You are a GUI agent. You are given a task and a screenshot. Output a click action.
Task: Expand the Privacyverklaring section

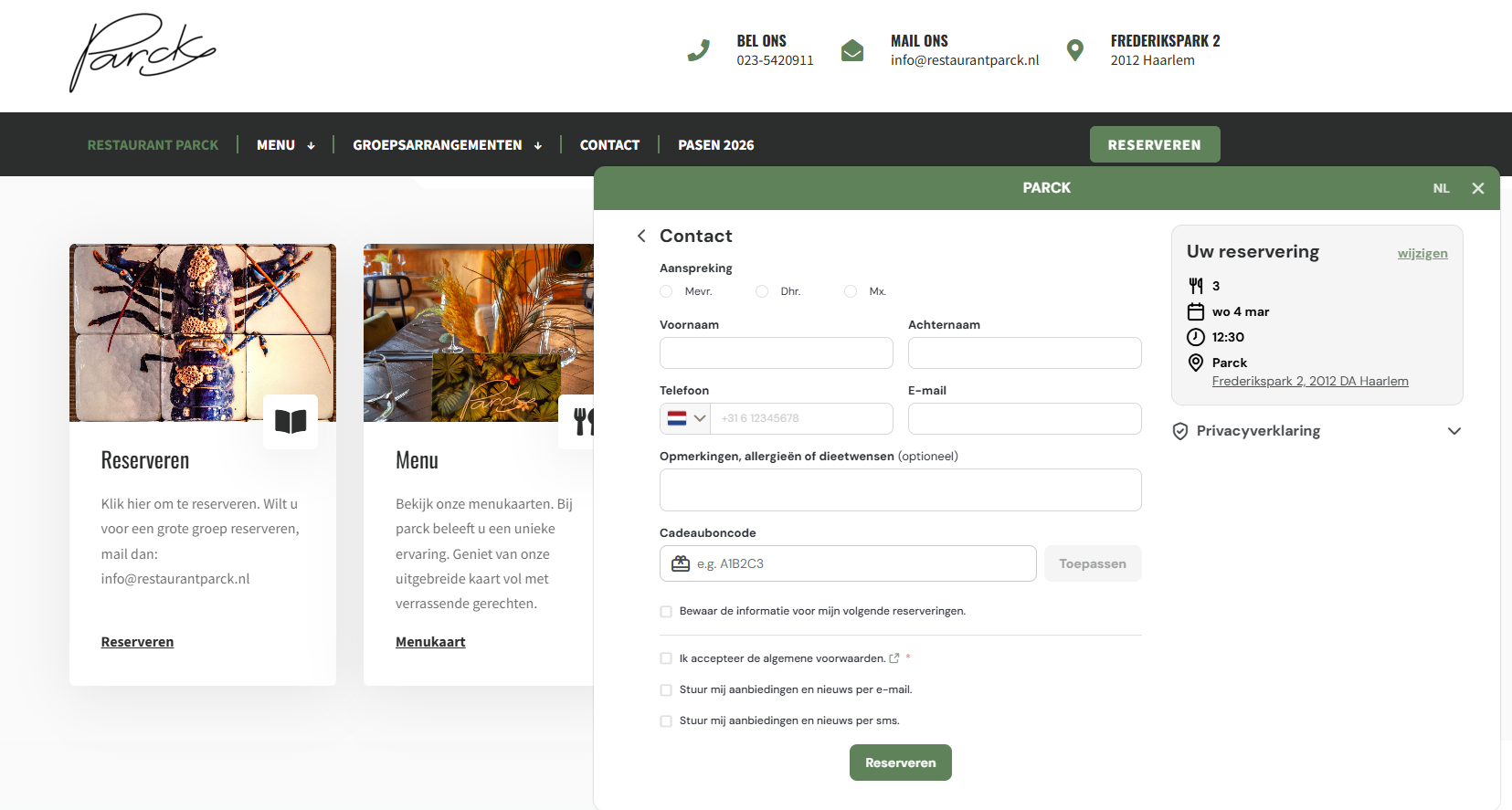point(1454,431)
